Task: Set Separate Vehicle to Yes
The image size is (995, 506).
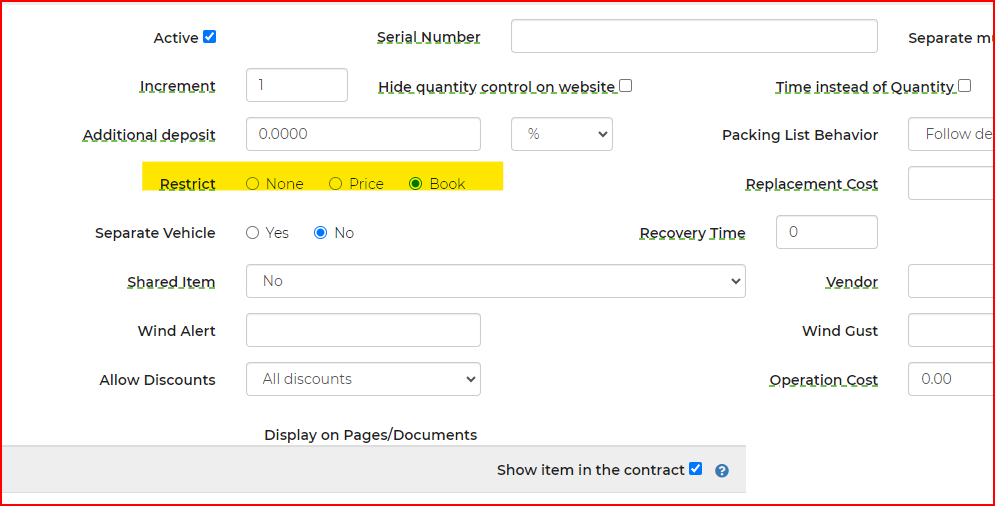Action: tap(253, 233)
